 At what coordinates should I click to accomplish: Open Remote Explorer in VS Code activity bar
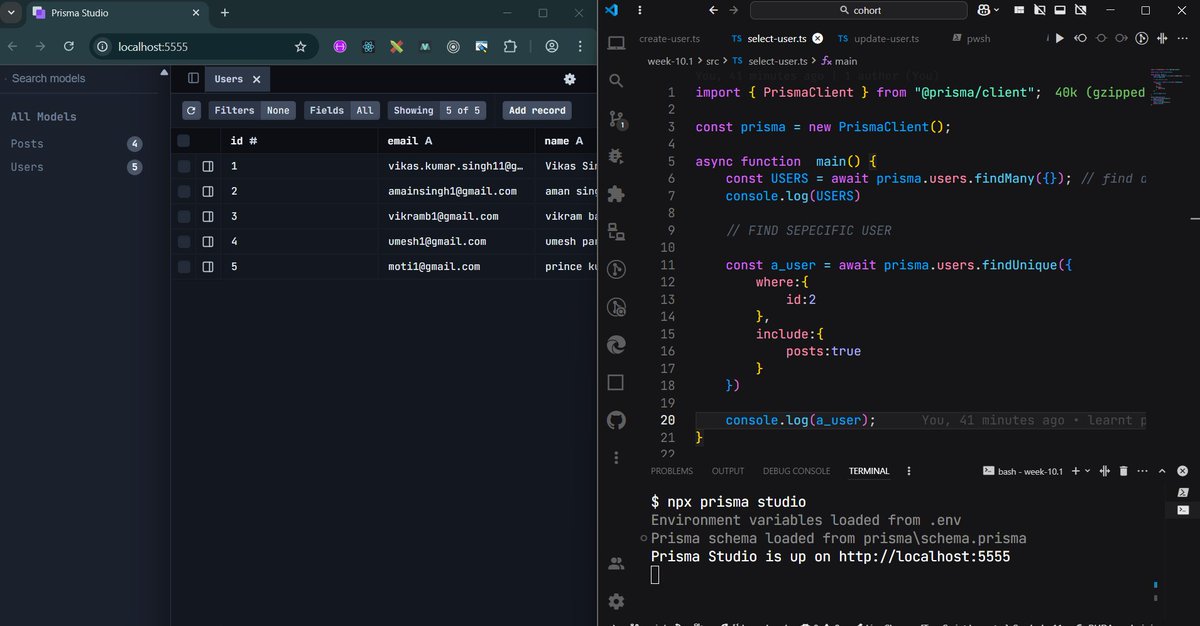(x=616, y=231)
